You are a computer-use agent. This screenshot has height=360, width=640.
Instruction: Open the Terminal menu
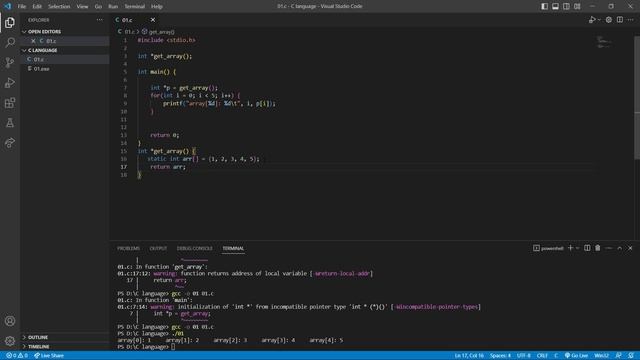(134, 6)
